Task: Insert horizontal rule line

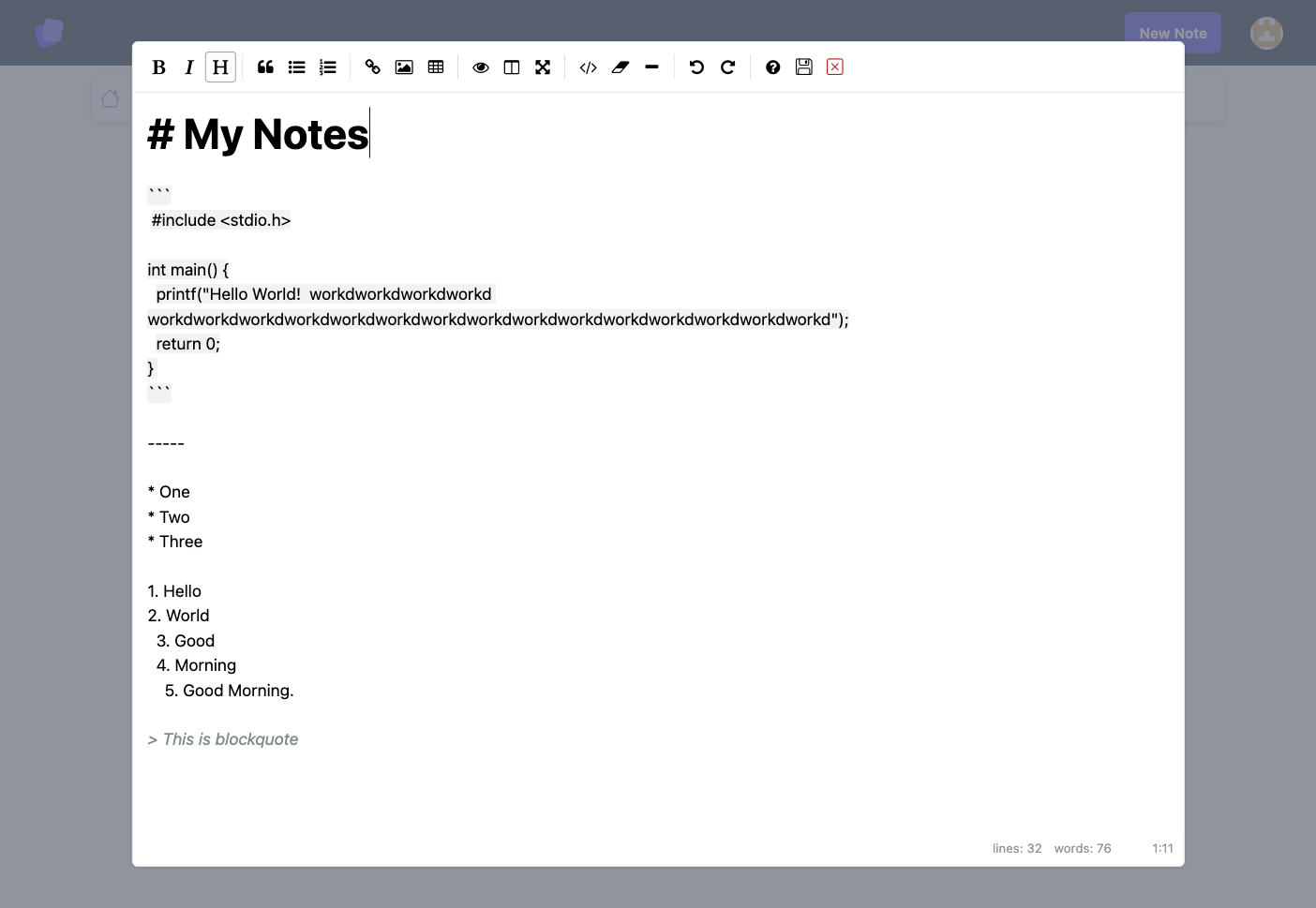Action: (652, 67)
